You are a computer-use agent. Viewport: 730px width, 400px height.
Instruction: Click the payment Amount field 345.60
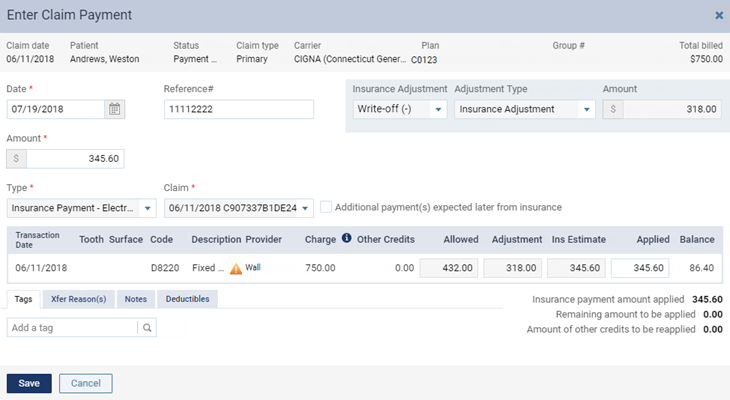75,159
